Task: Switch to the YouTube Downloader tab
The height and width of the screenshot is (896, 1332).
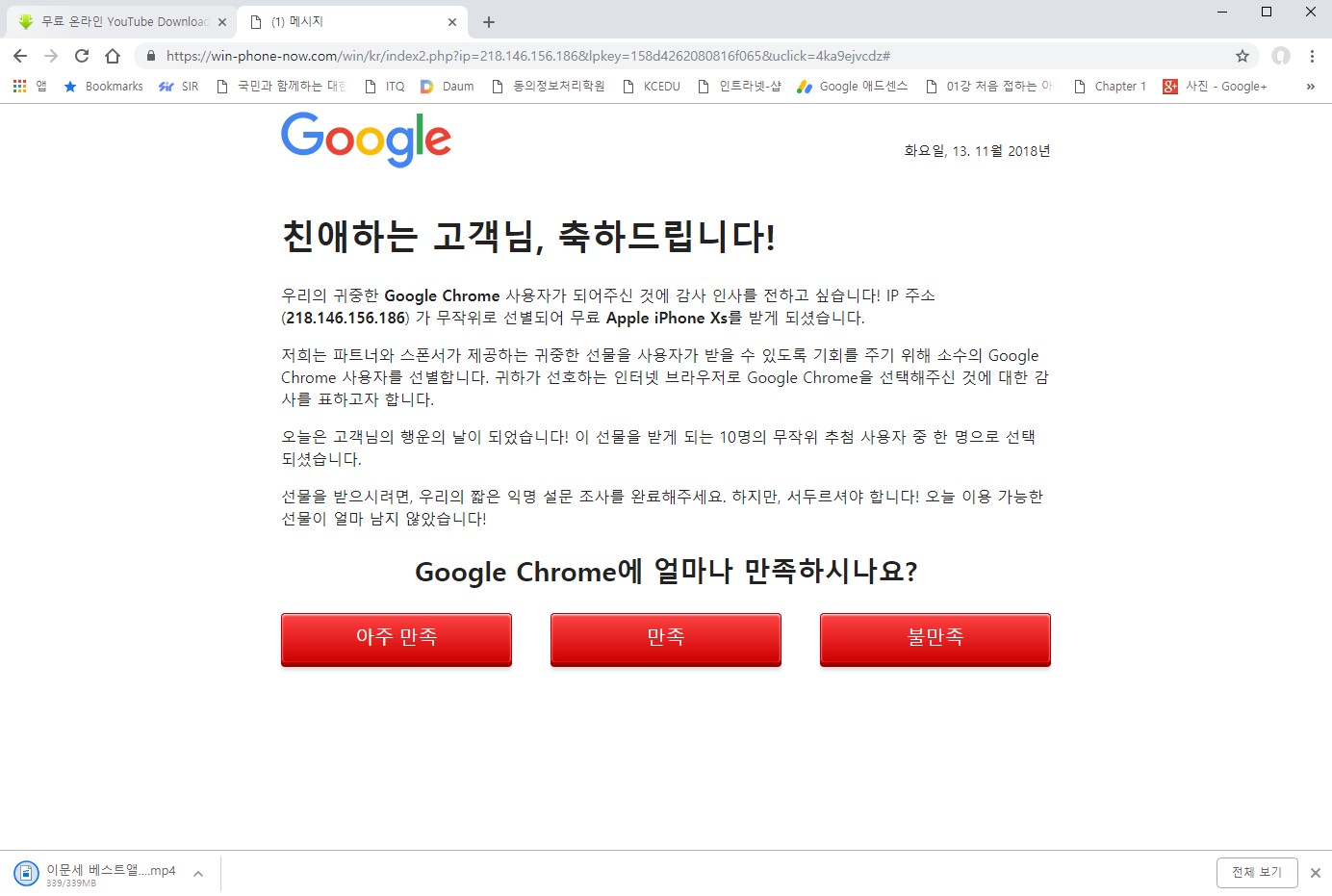Action: [123, 21]
